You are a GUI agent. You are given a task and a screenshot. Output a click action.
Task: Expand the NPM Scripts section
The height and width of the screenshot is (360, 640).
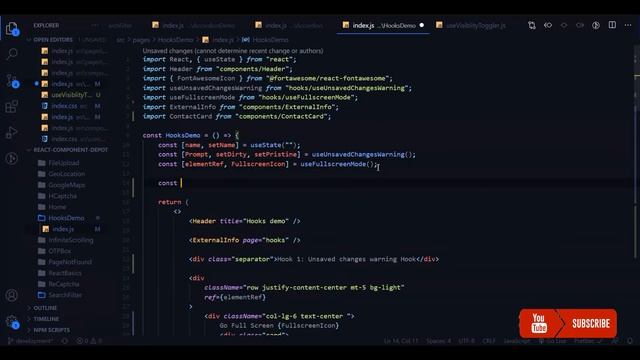click(x=51, y=330)
